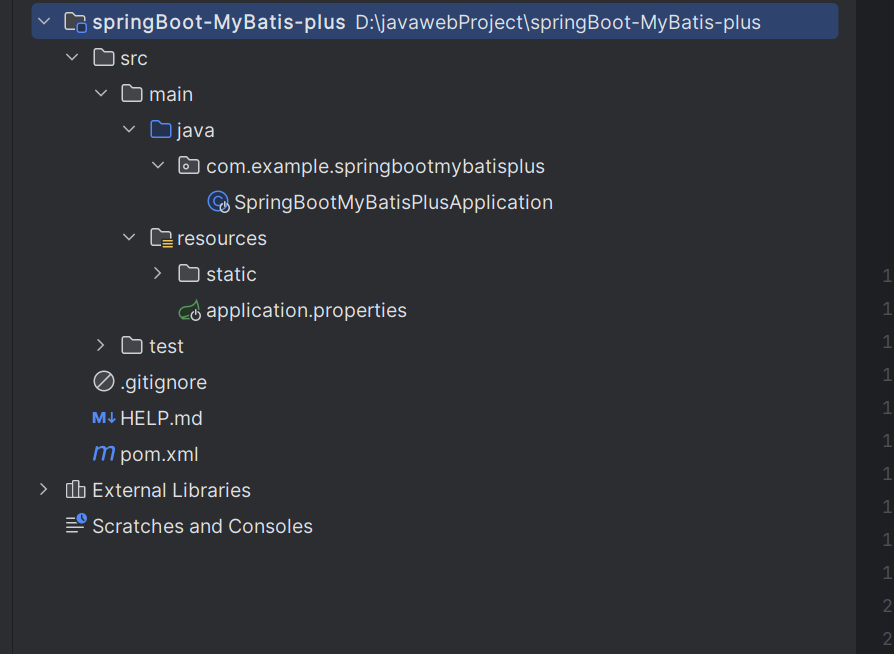This screenshot has width=894, height=654.
Task: Click the pom.xml Maven icon
Action: tap(104, 453)
